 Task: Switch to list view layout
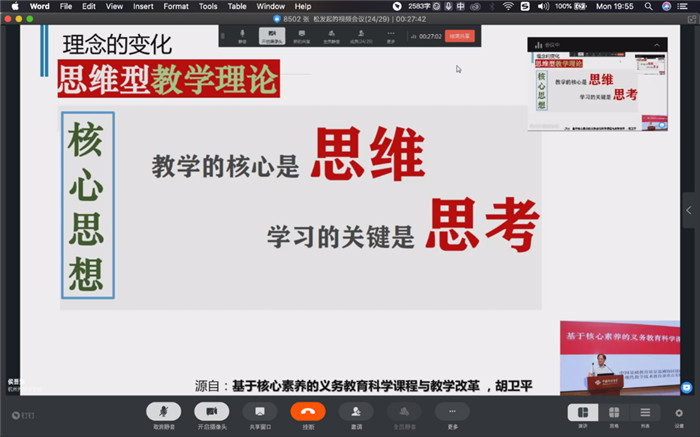point(645,412)
